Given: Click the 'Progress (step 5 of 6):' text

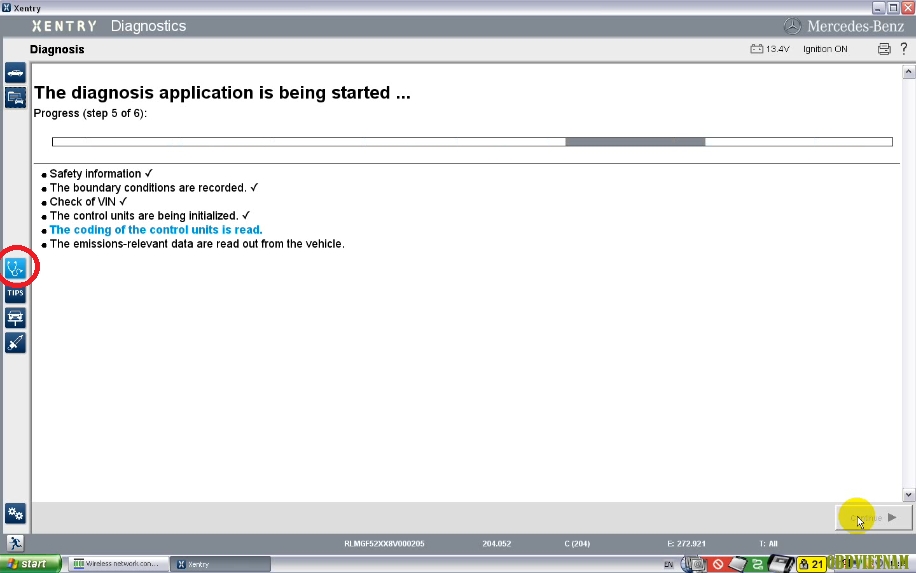Looking at the screenshot, I should (x=90, y=113).
